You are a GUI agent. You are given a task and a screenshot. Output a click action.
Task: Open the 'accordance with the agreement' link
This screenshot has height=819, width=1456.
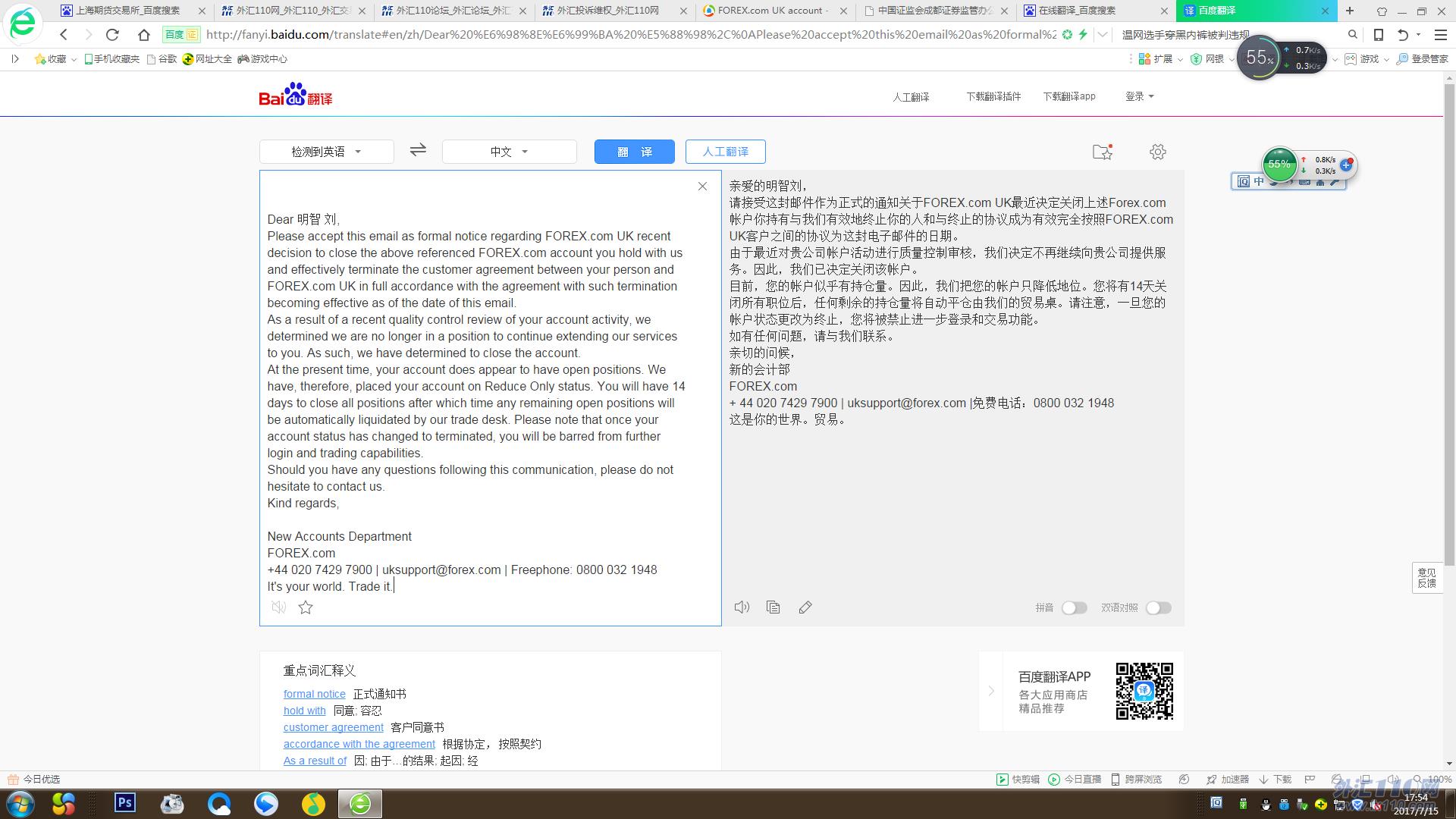(x=359, y=744)
